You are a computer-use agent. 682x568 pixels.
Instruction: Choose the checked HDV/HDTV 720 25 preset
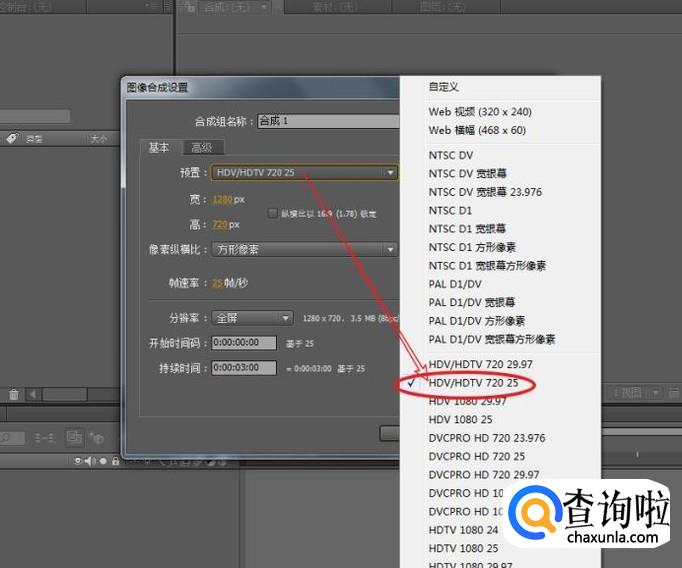coord(473,383)
